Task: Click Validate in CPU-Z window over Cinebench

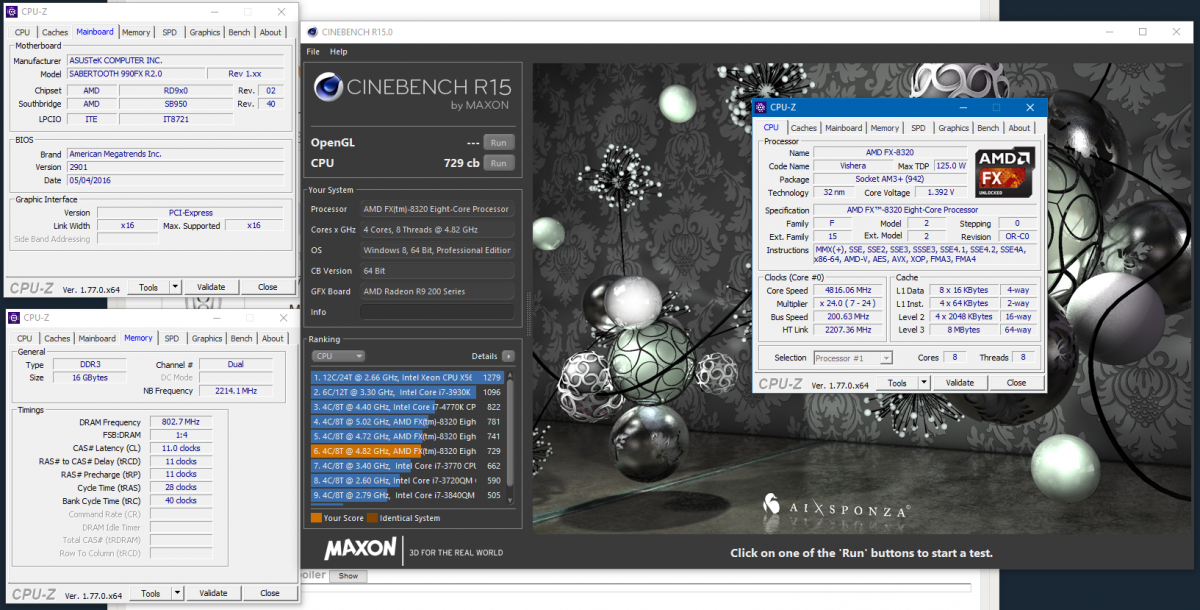Action: [x=960, y=383]
